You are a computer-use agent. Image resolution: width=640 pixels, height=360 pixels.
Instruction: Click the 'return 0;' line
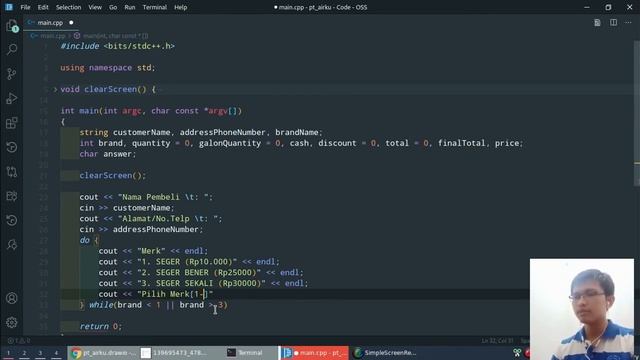tap(100, 327)
